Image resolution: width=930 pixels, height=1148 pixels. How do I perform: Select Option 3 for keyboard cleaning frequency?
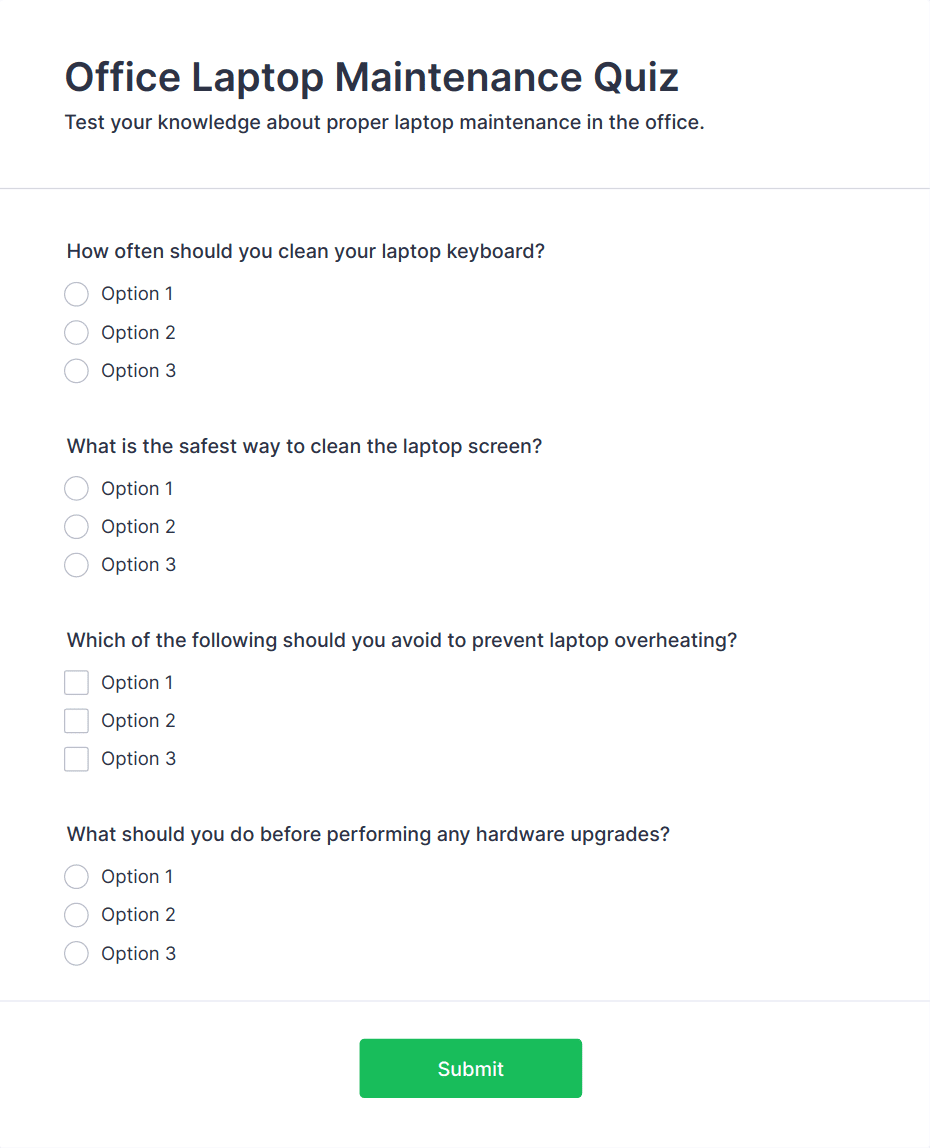tap(76, 371)
